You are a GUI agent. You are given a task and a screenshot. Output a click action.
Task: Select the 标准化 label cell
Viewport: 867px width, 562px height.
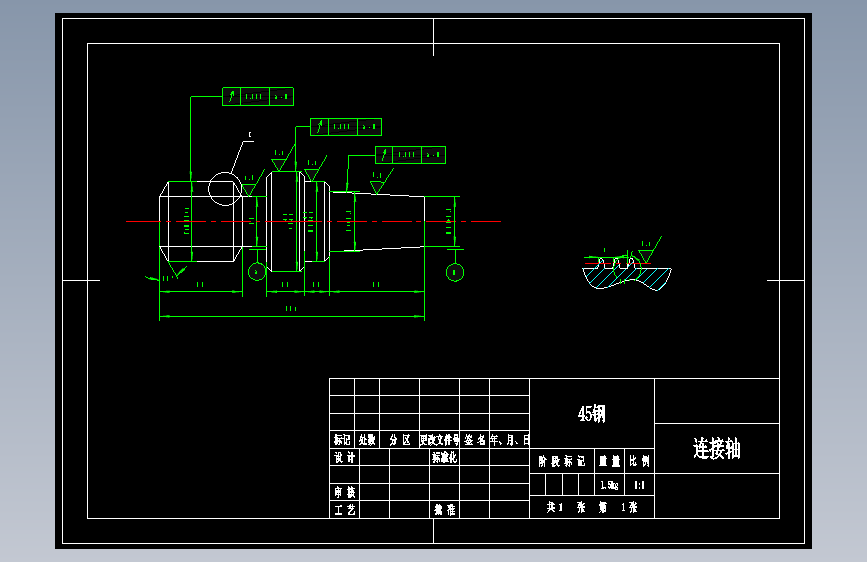445,457
